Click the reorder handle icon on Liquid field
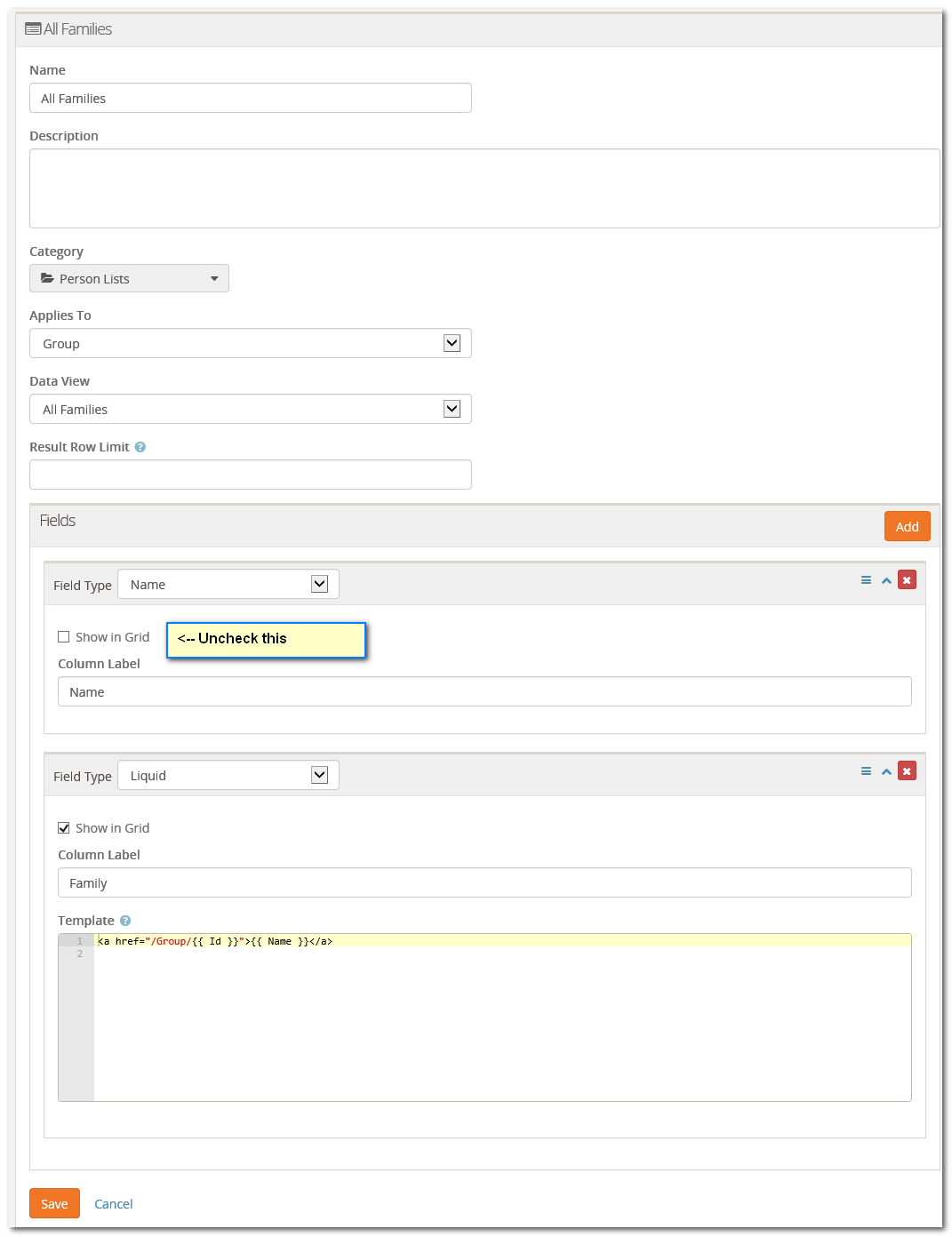The width and height of the screenshot is (952, 1237). 866,771
